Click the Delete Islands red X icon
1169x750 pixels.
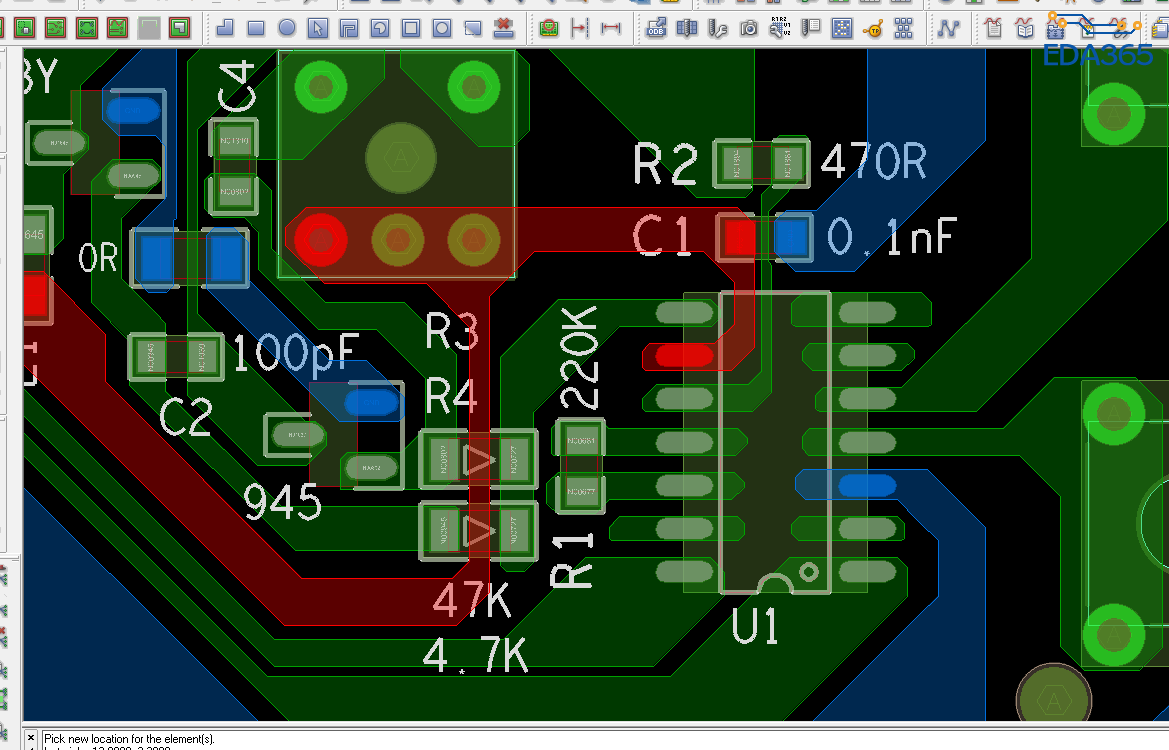504,28
